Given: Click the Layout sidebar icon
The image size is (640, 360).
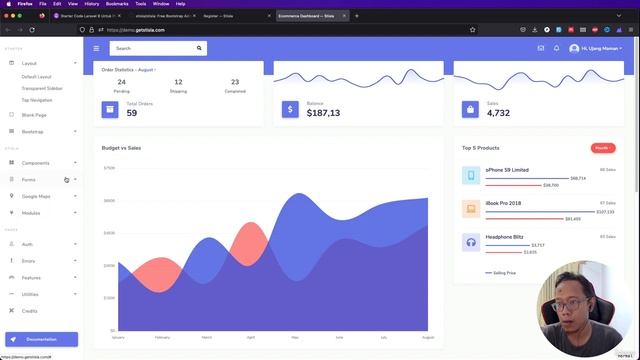Looking at the screenshot, I should tap(11, 63).
